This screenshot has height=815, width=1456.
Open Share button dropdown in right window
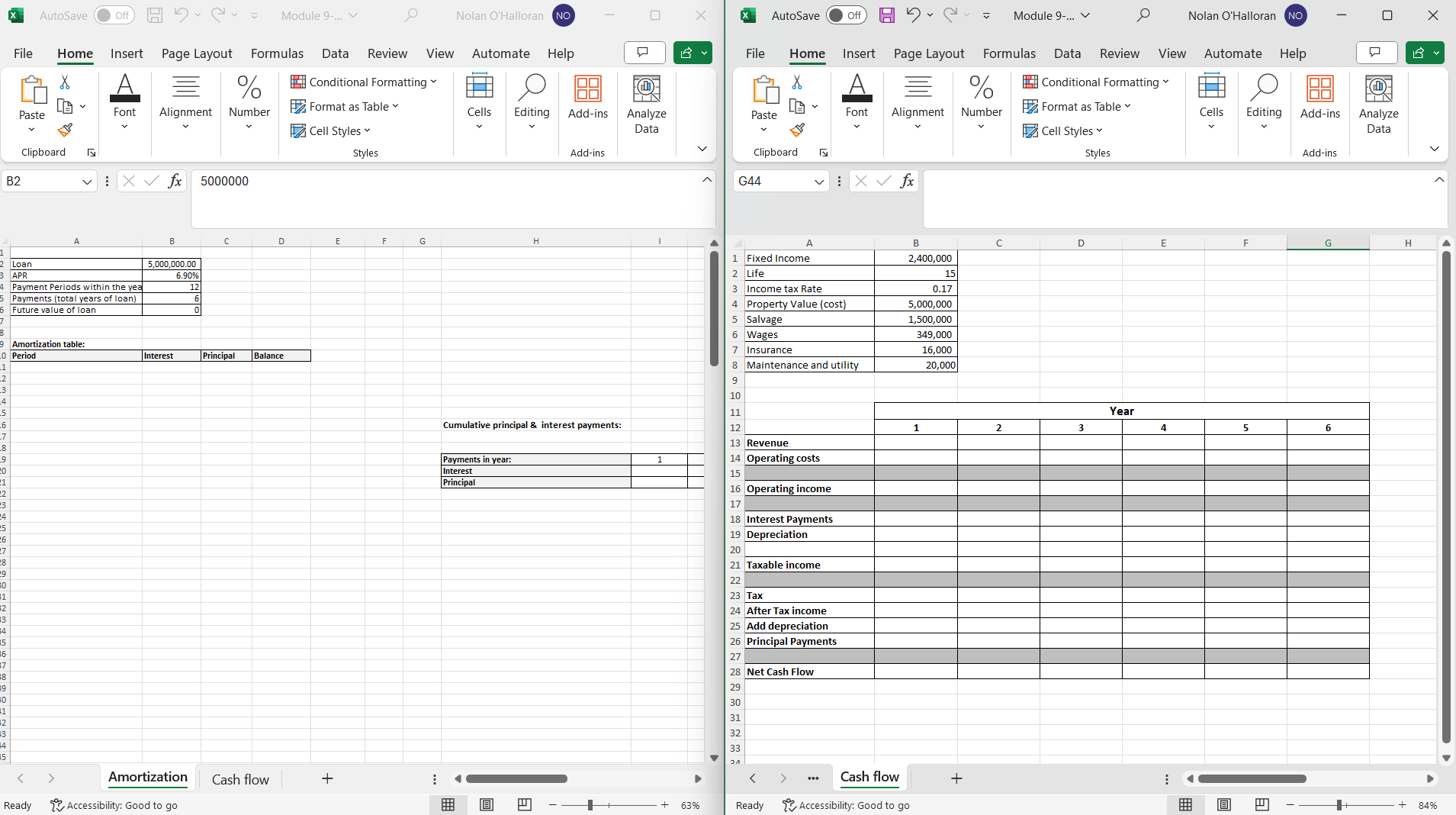[1437, 53]
